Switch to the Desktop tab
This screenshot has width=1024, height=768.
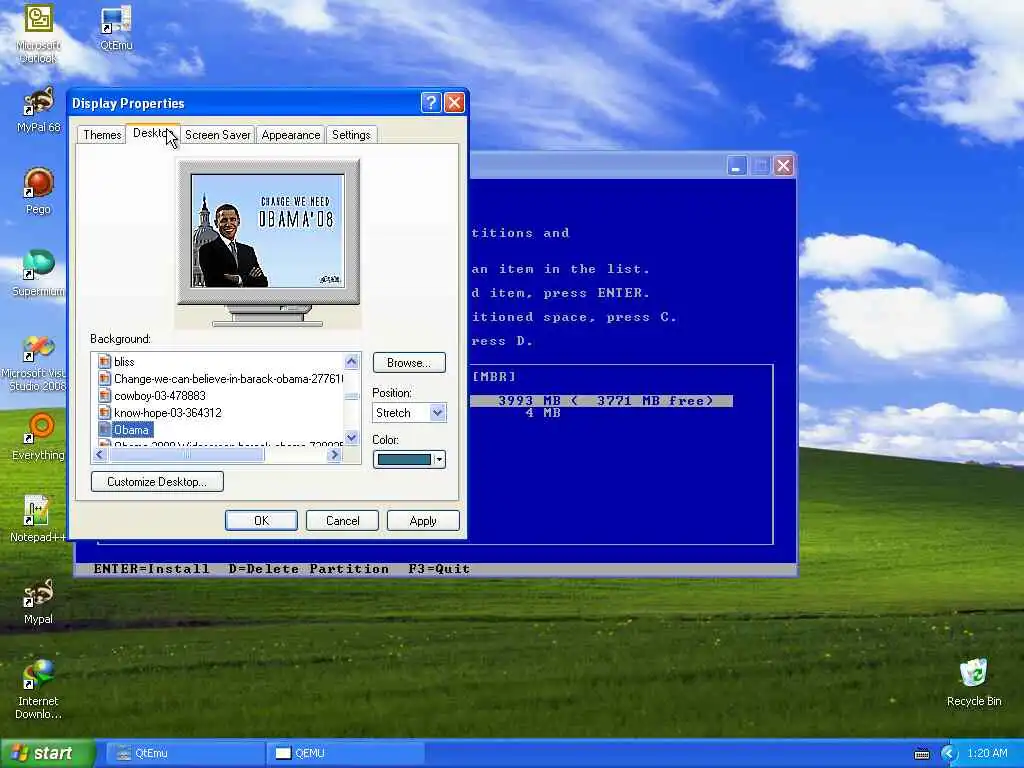(x=152, y=133)
